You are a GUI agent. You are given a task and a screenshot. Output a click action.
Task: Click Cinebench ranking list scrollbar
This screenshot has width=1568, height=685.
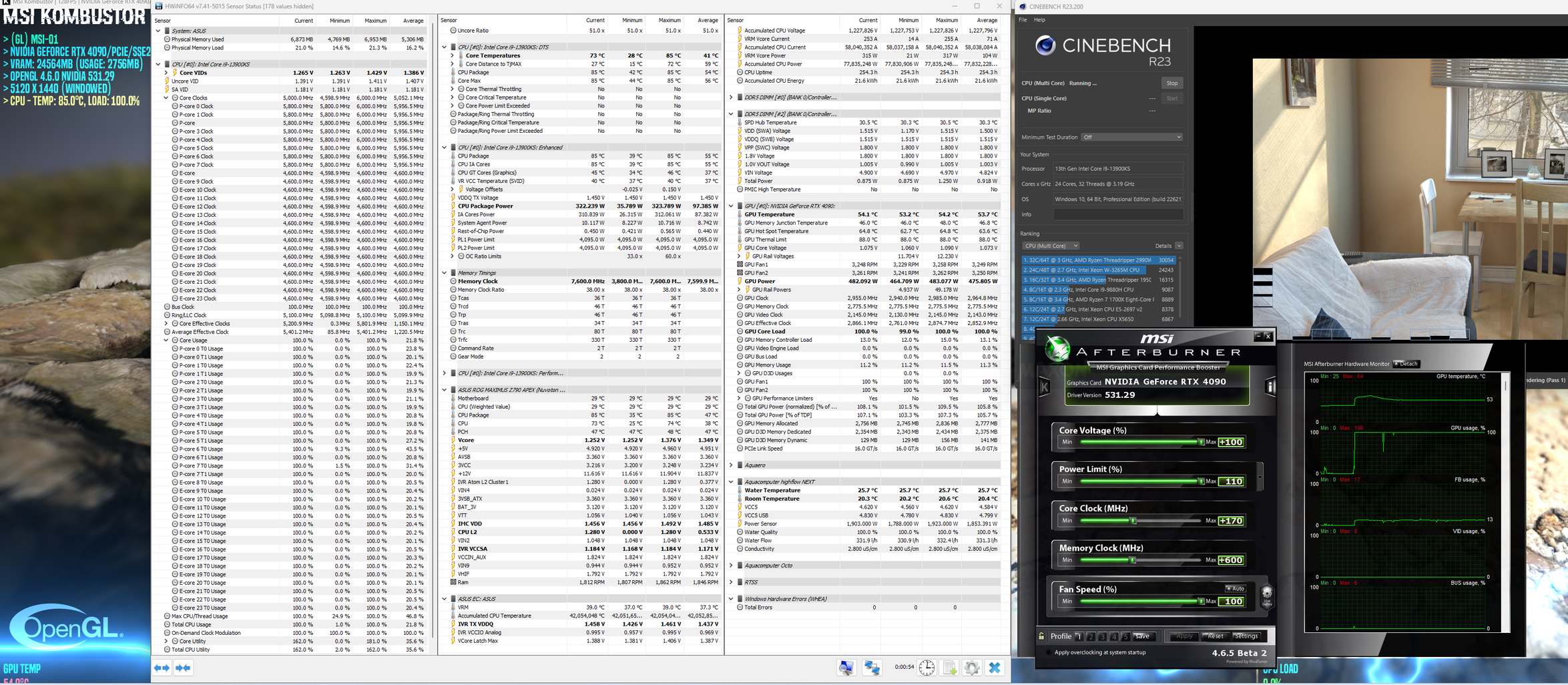coord(1180,290)
